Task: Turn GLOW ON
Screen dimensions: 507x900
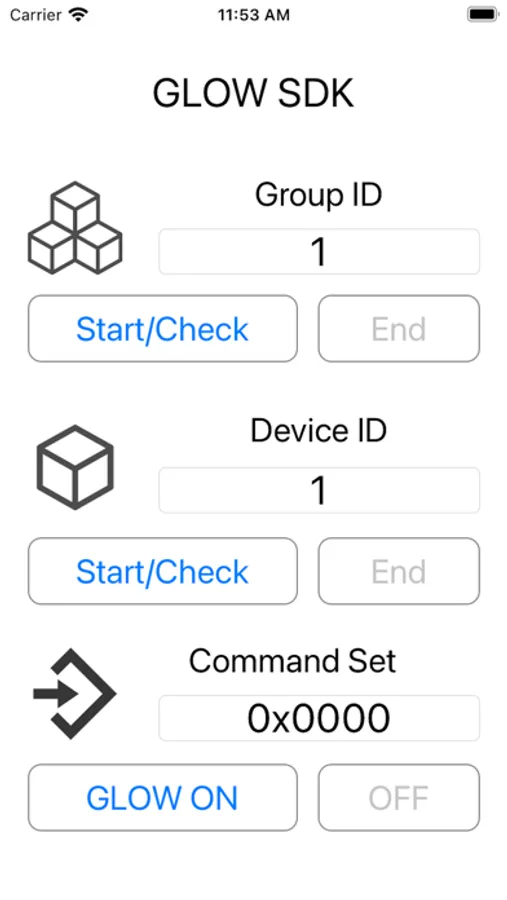Action: pyautogui.click(x=162, y=798)
